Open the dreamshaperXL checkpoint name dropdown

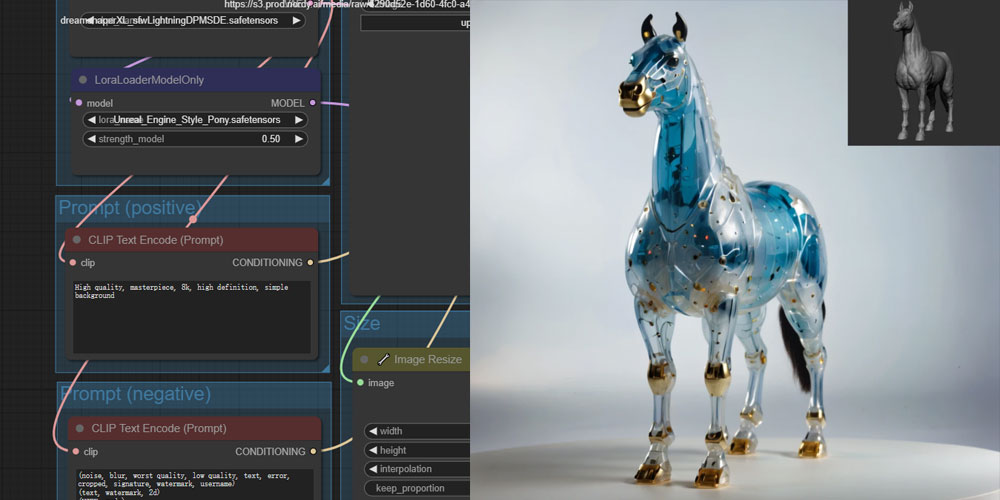coord(194,20)
